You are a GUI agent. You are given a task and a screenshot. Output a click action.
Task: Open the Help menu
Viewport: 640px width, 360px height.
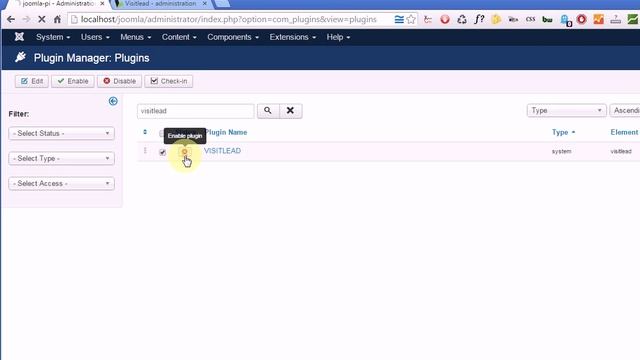click(338, 37)
